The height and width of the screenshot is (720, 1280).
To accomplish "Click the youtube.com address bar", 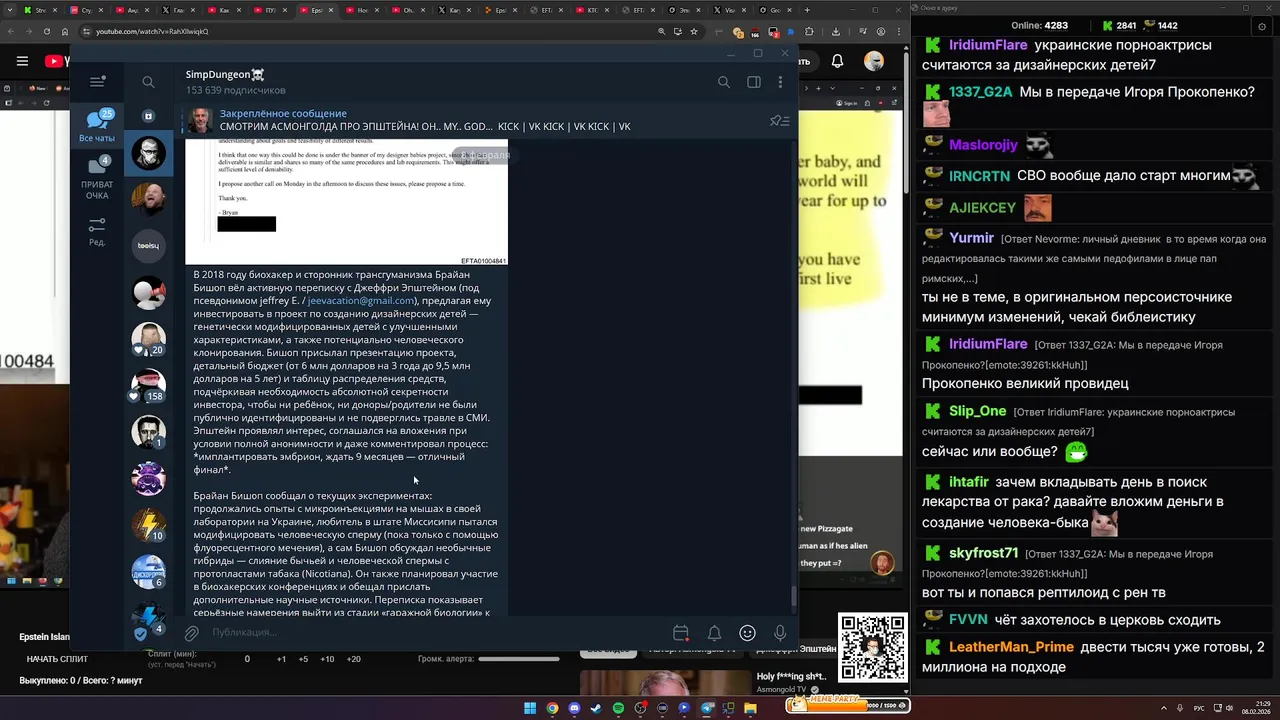I will pos(370,31).
